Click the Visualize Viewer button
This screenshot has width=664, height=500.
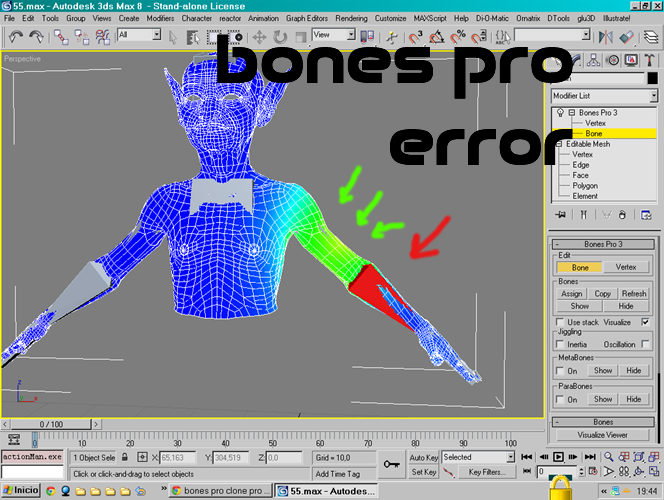pos(603,435)
